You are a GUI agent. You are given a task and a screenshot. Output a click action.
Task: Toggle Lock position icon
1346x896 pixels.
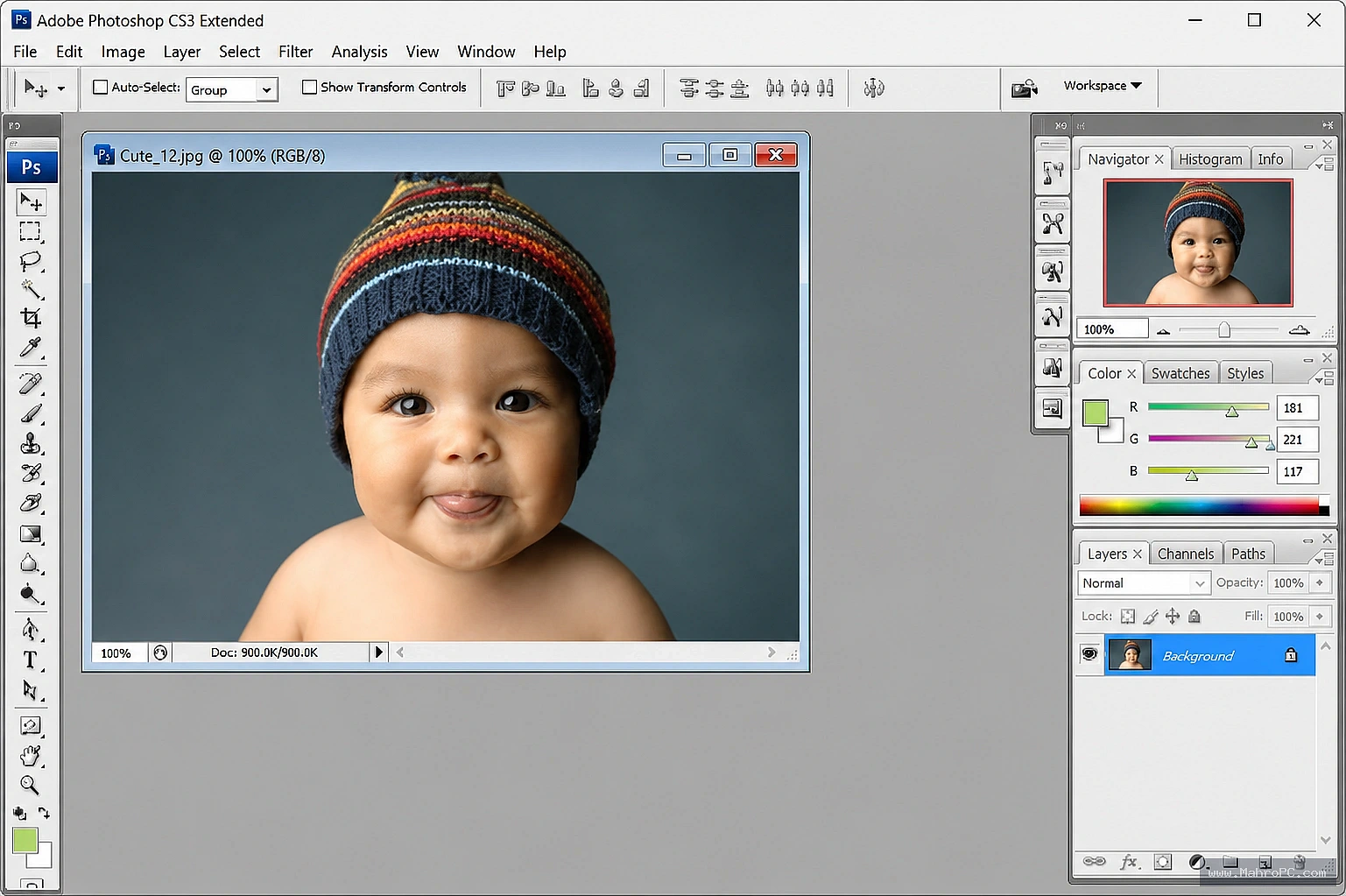[x=1173, y=617]
